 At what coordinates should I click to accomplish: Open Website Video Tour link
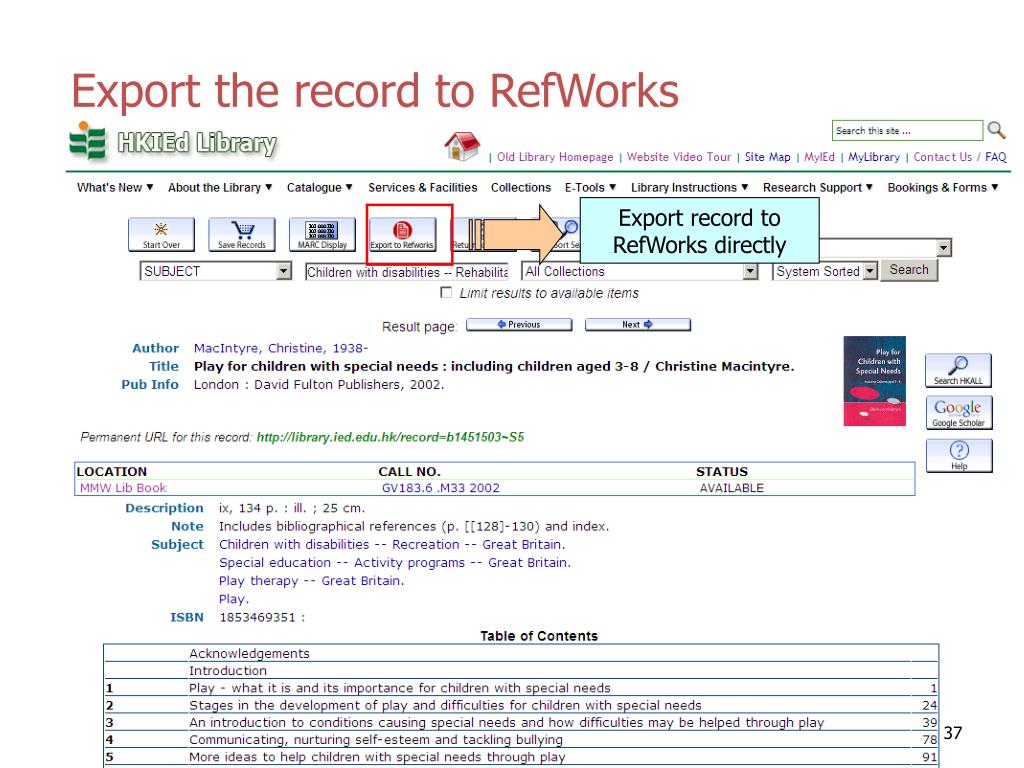coord(679,157)
